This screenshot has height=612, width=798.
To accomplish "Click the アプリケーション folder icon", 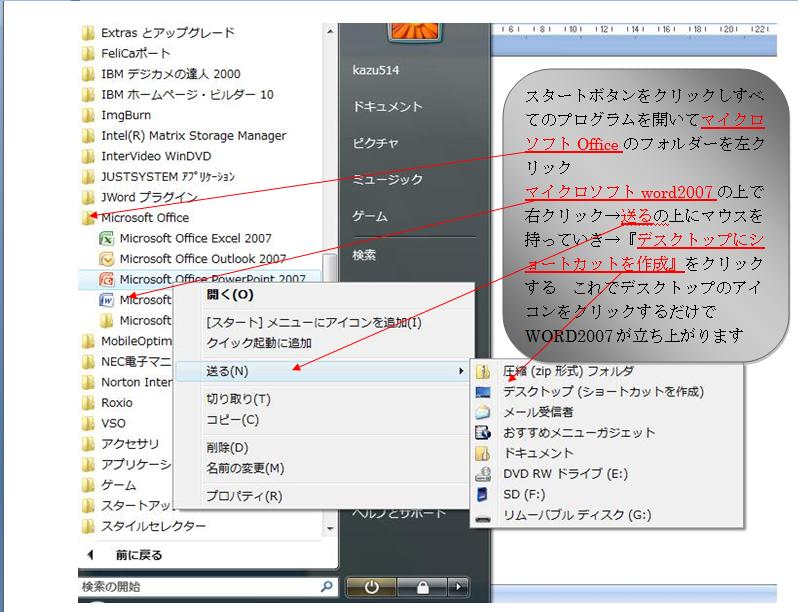I will click(88, 464).
